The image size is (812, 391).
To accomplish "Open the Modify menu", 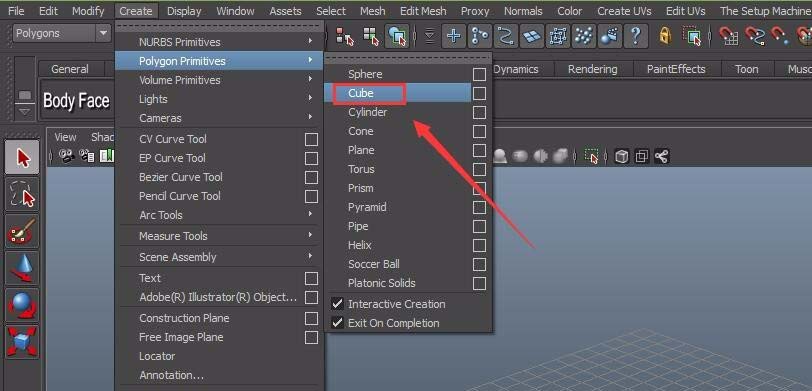I will point(88,11).
